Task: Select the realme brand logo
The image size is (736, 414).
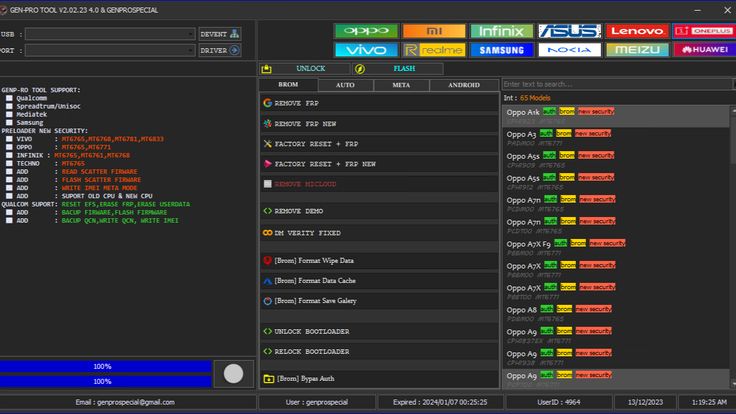Action: pos(434,50)
